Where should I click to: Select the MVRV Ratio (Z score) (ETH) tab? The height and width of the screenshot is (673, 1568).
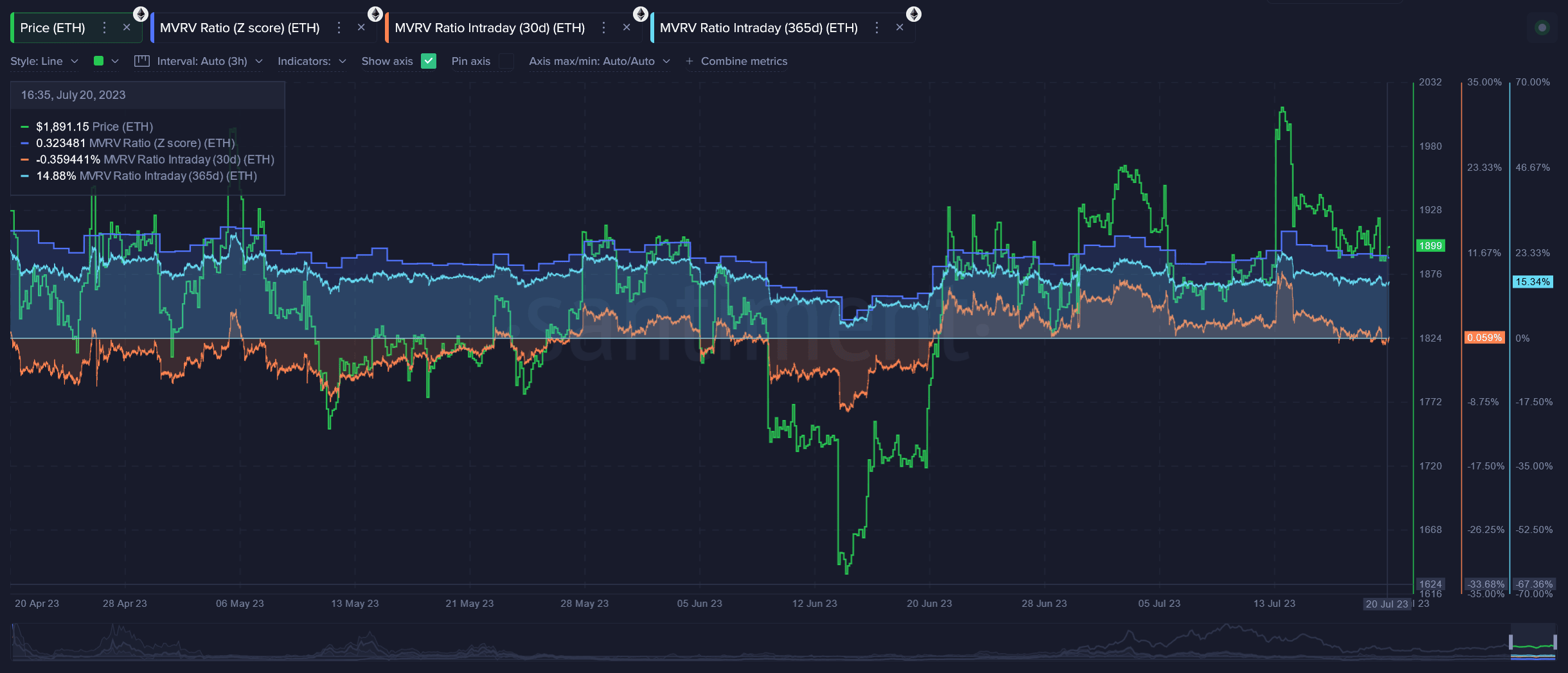pyautogui.click(x=240, y=28)
